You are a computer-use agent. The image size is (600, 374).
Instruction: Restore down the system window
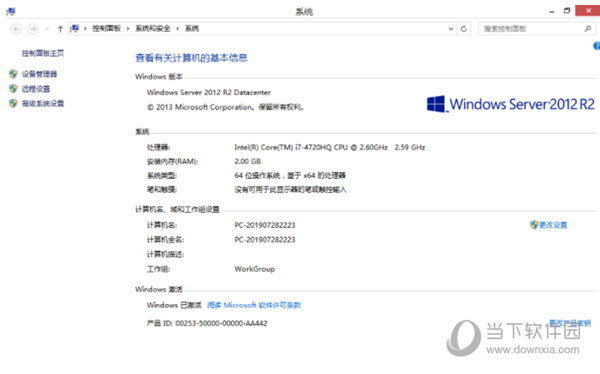pyautogui.click(x=567, y=11)
